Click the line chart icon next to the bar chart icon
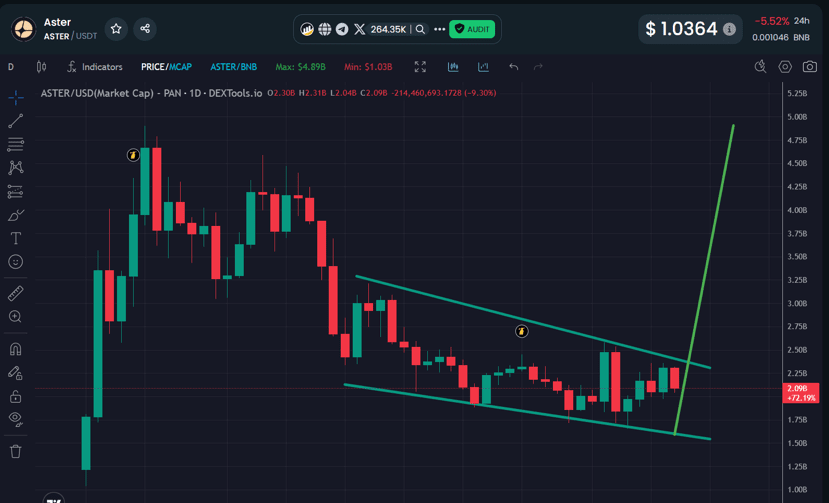 point(483,67)
